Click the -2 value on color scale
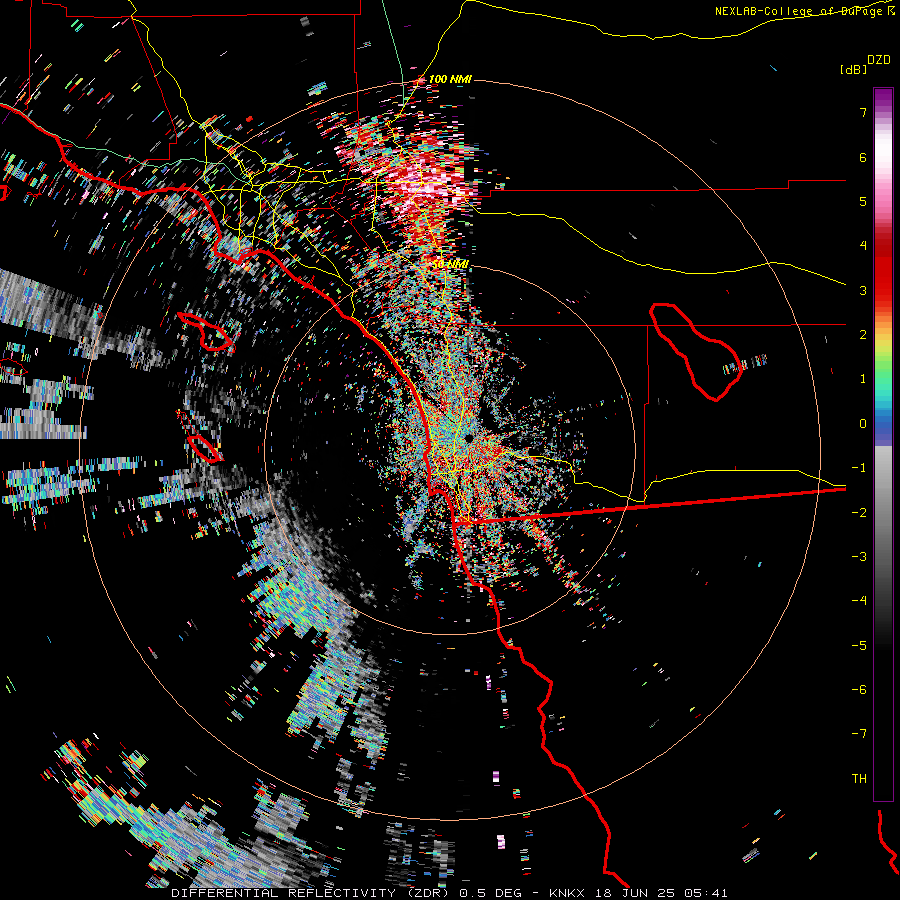This screenshot has width=900, height=900. (859, 513)
